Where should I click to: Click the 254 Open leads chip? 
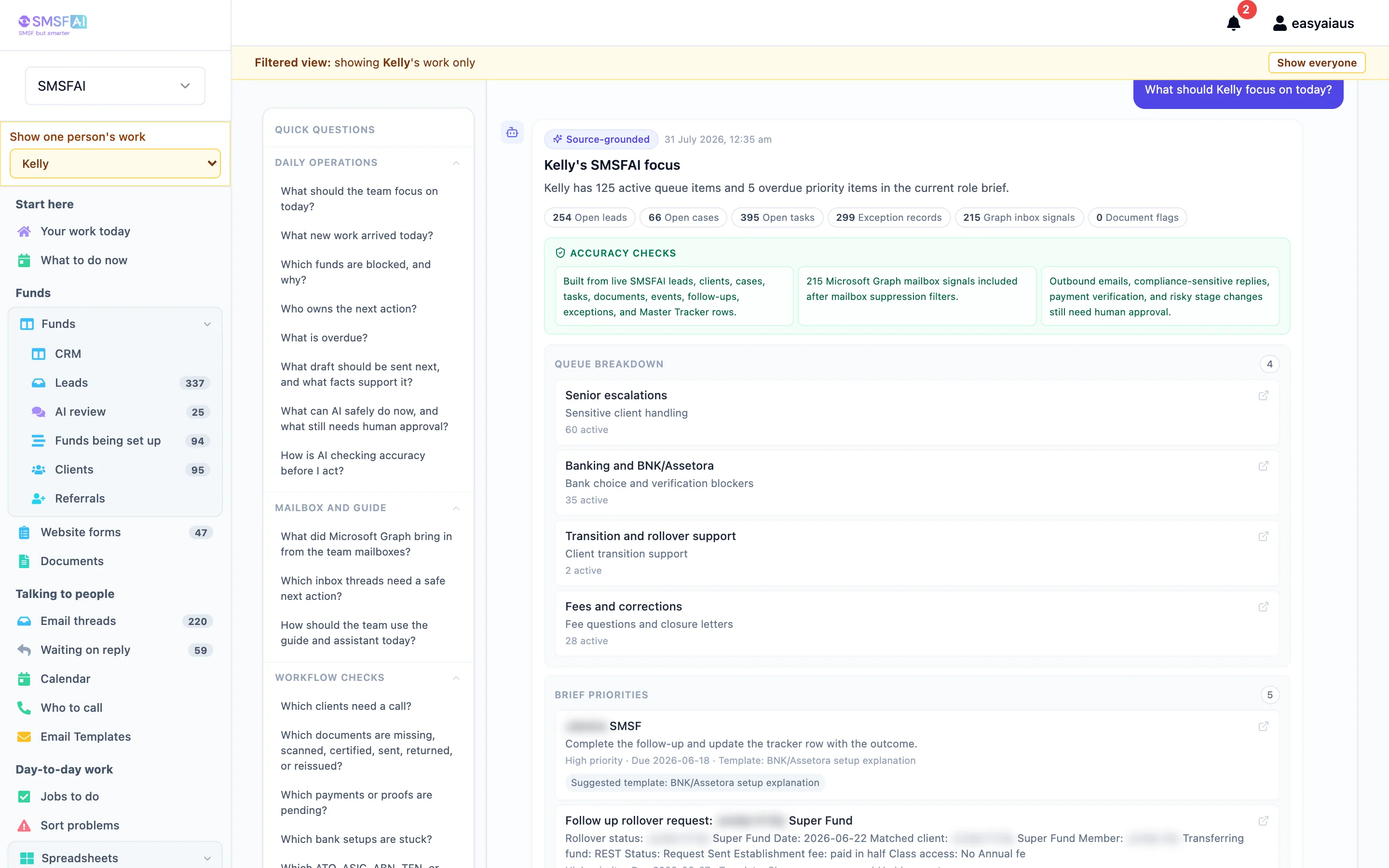[589, 217]
